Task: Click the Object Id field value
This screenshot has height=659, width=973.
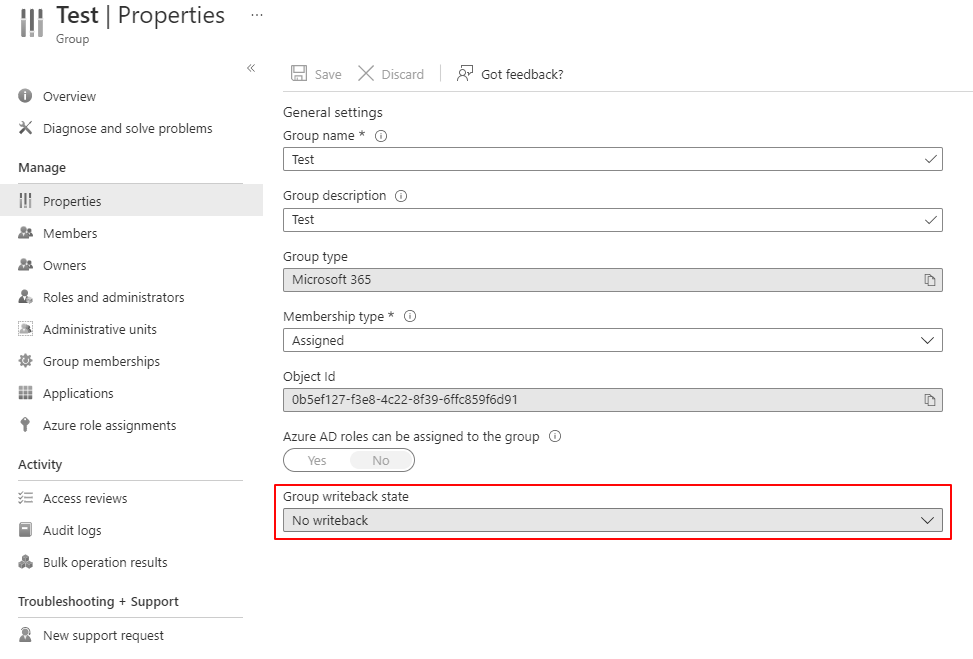Action: point(405,400)
